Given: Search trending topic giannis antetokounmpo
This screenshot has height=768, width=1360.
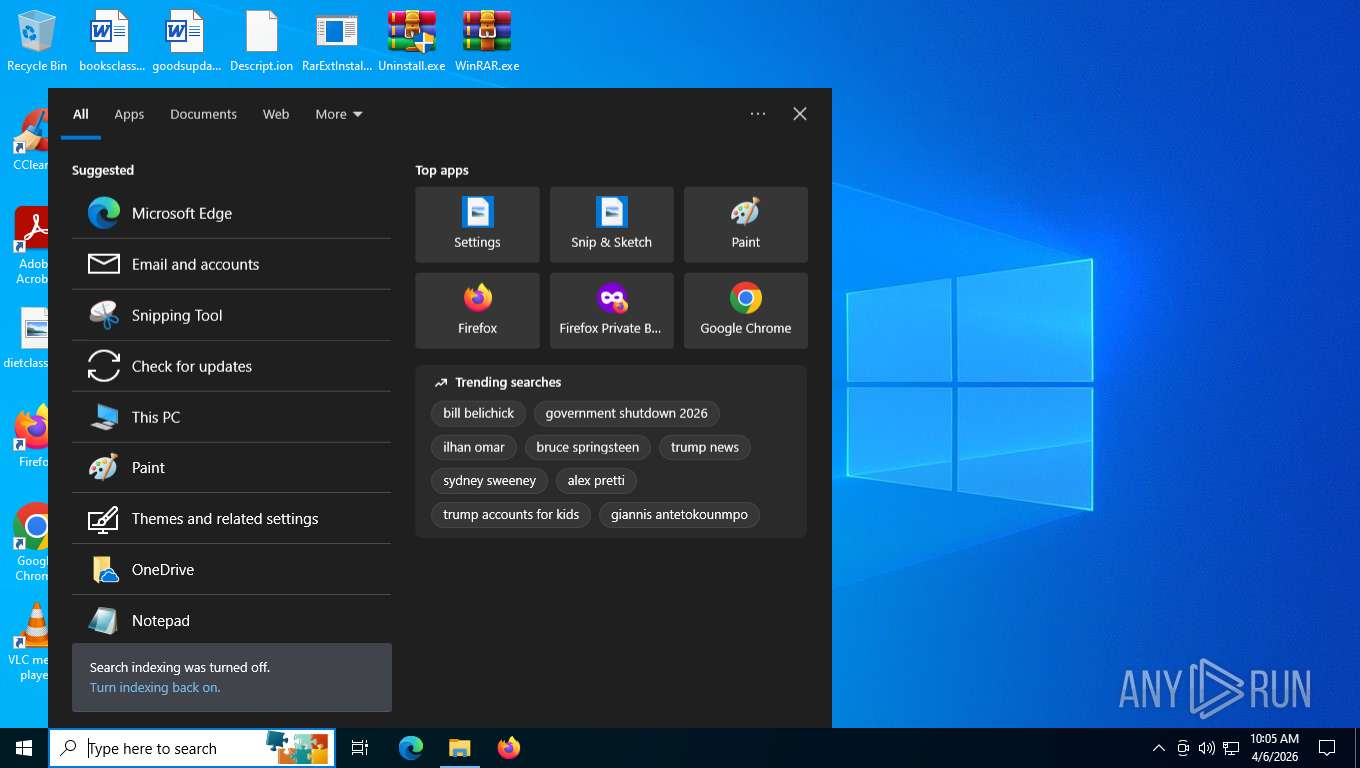Looking at the screenshot, I should [679, 515].
